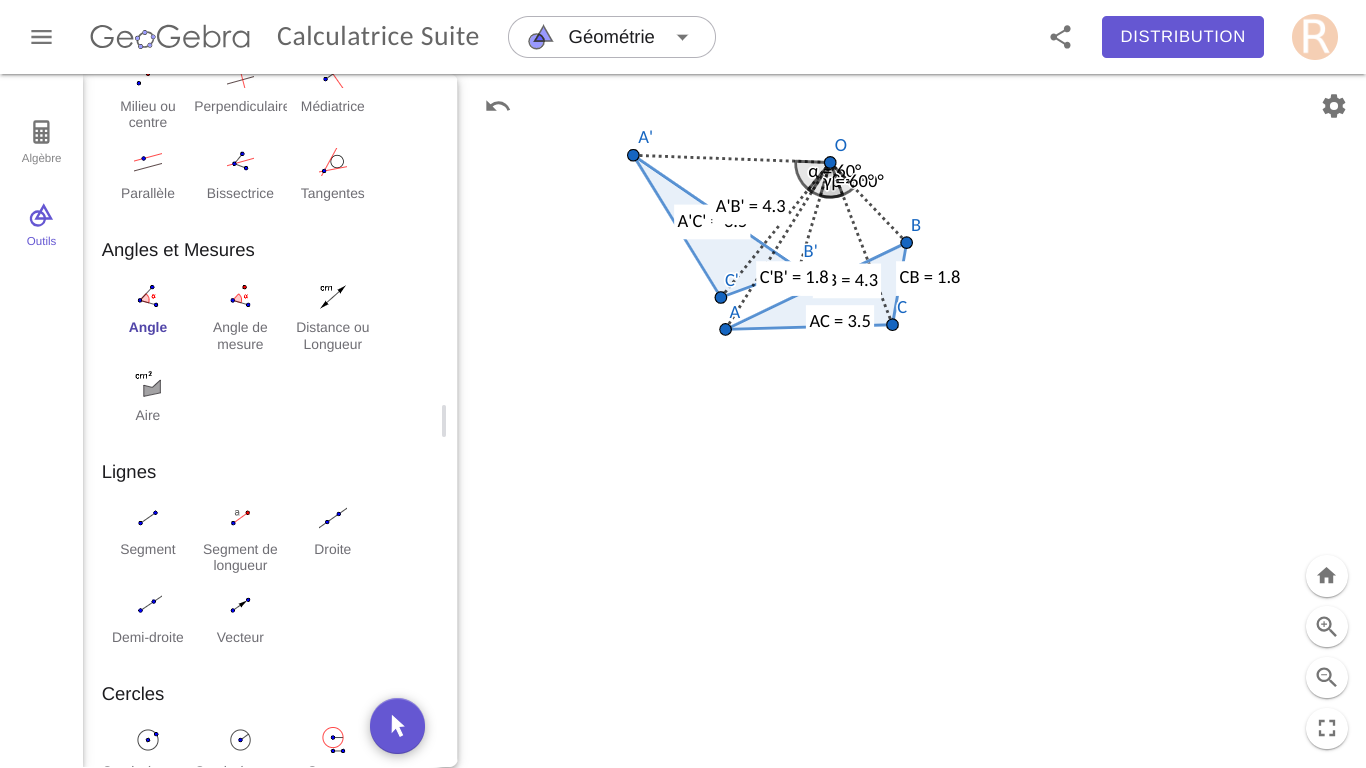This screenshot has width=1366, height=768.
Task: Select the Distance ou Longueur tool
Action: [333, 316]
